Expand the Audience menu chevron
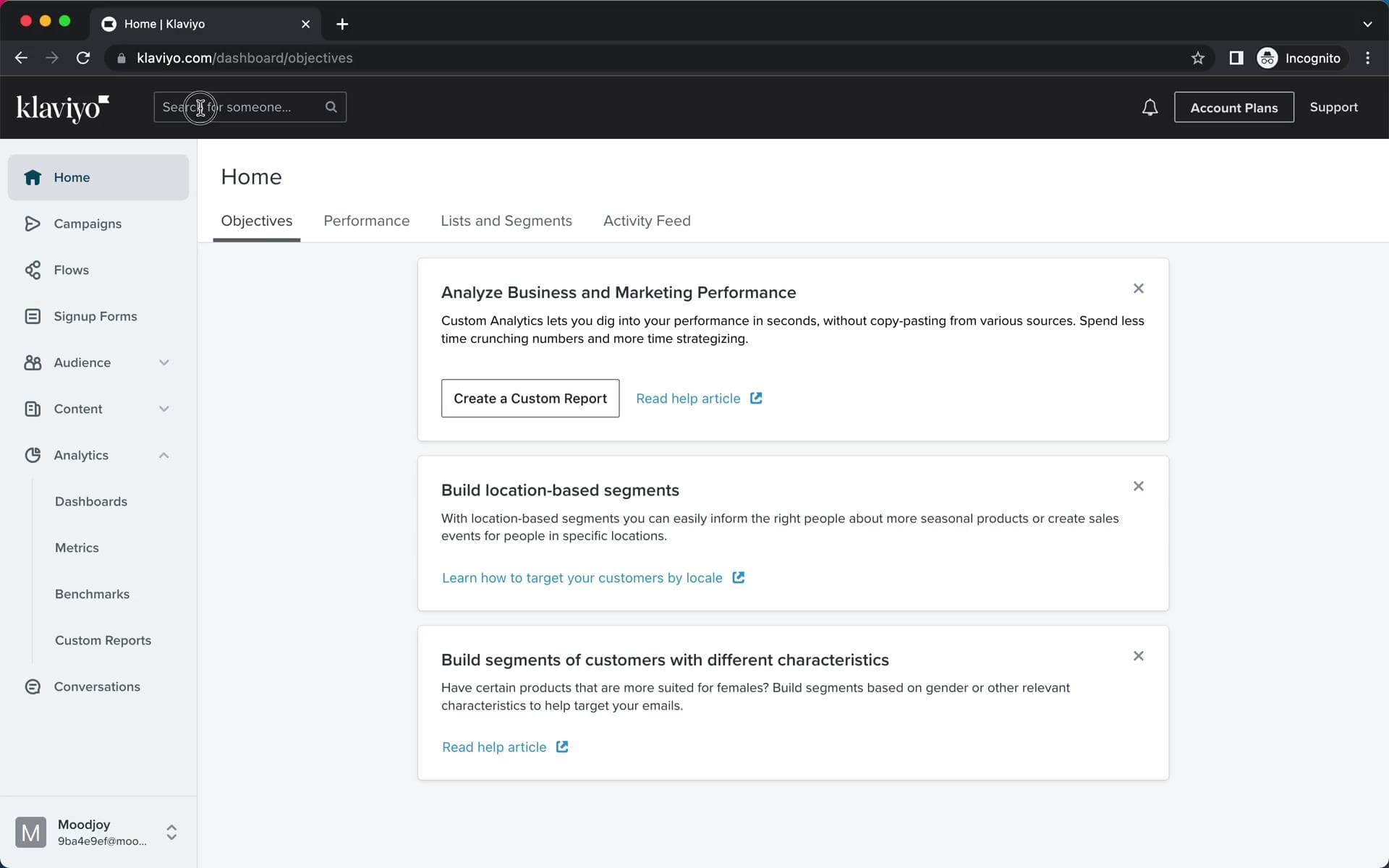The width and height of the screenshot is (1389, 868). click(x=164, y=362)
